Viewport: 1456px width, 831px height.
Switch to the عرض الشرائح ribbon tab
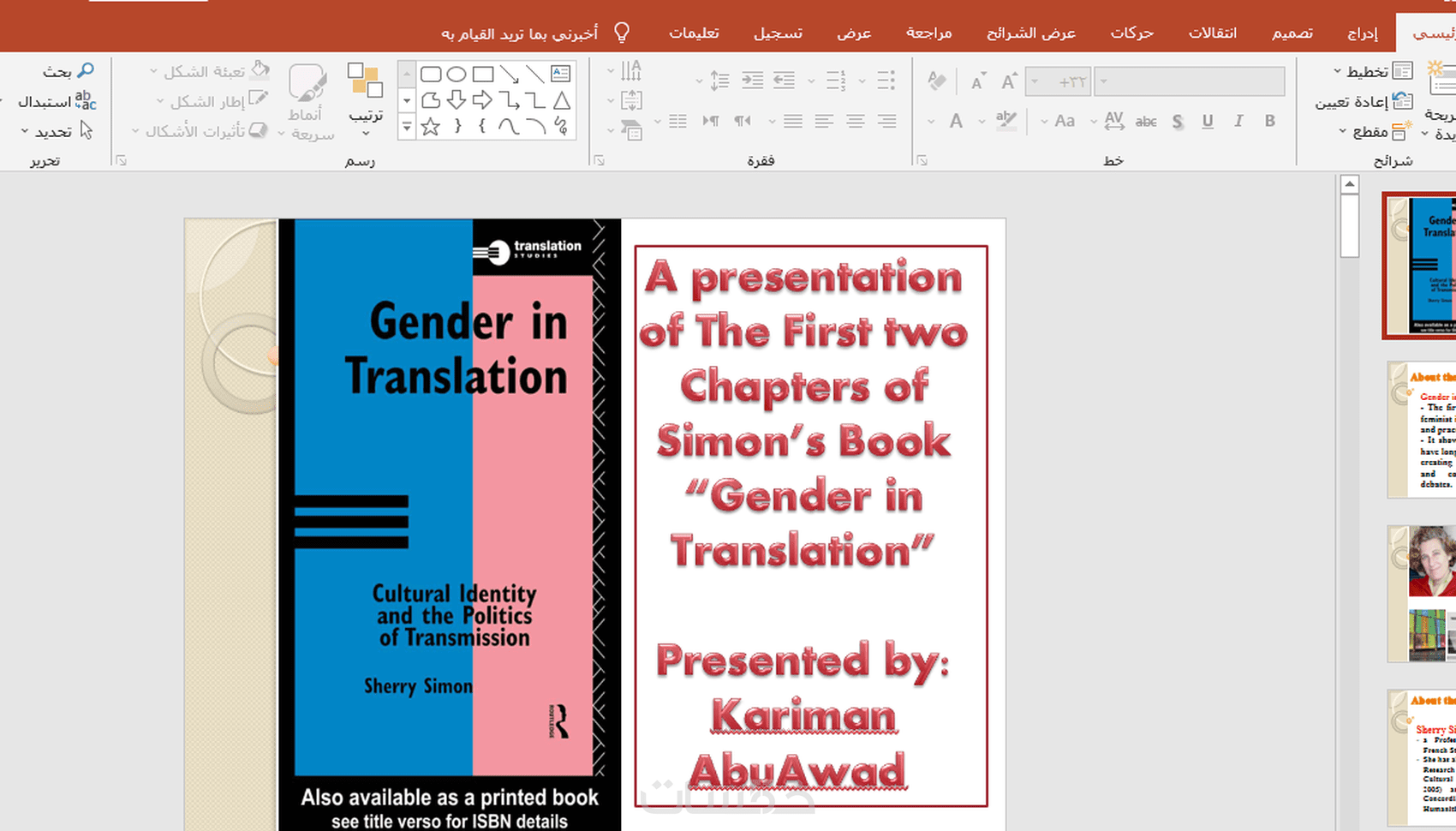[x=1031, y=33]
